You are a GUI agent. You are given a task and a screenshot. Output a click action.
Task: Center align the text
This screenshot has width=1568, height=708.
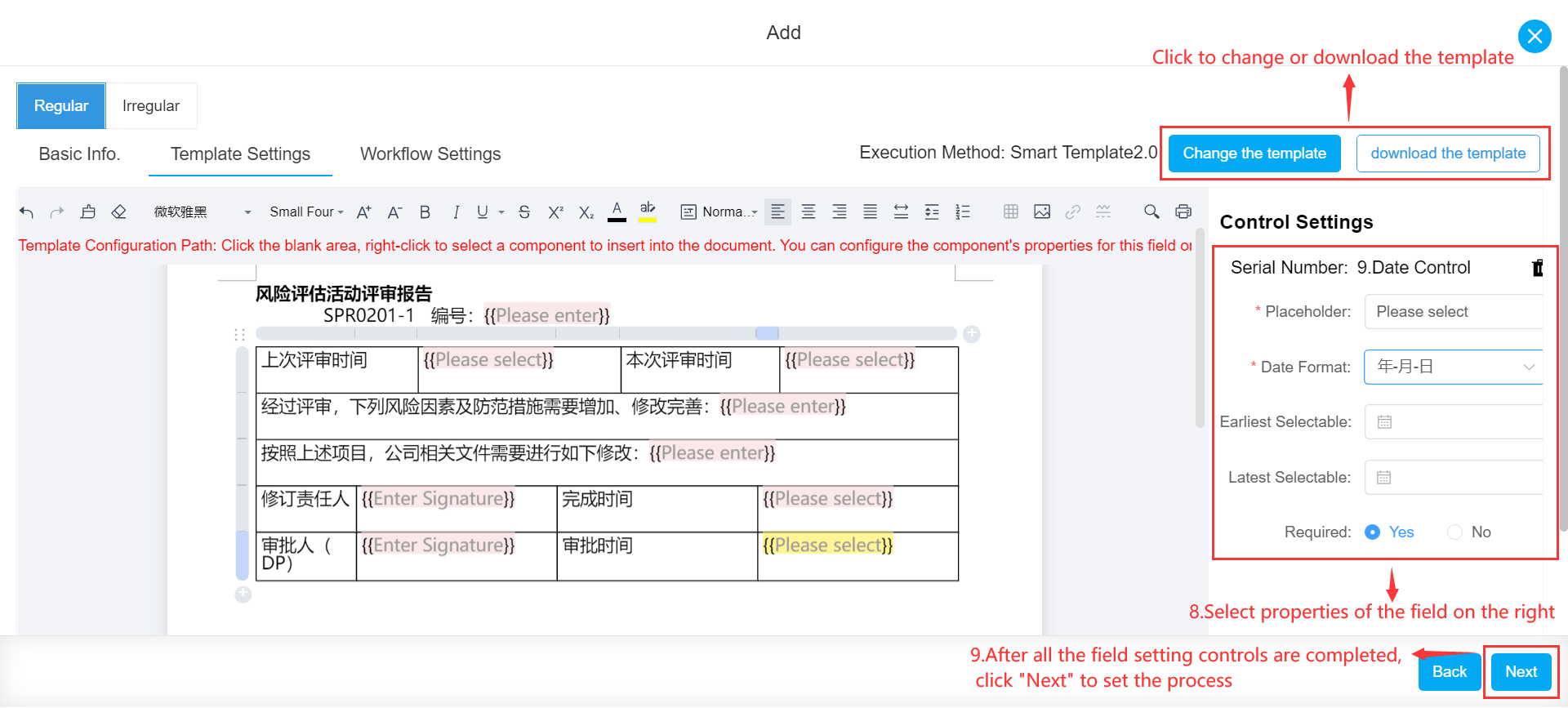pyautogui.click(x=808, y=212)
